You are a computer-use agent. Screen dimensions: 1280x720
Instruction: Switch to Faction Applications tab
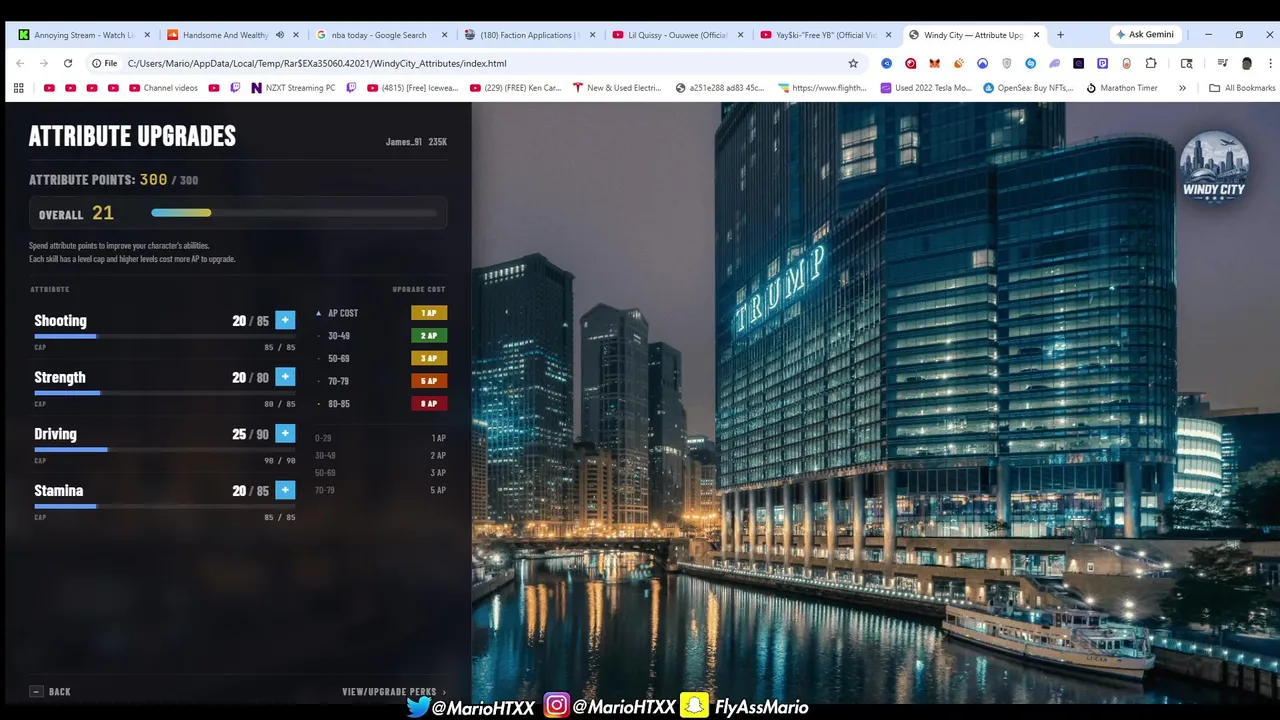528,35
